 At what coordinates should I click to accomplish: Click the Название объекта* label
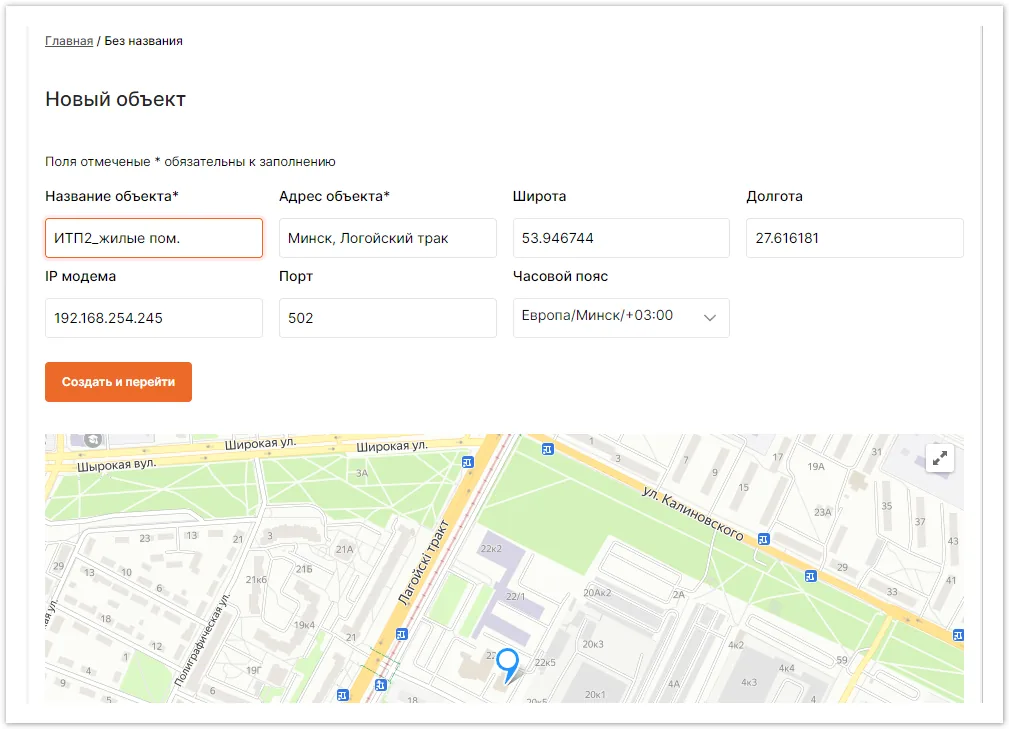click(112, 196)
